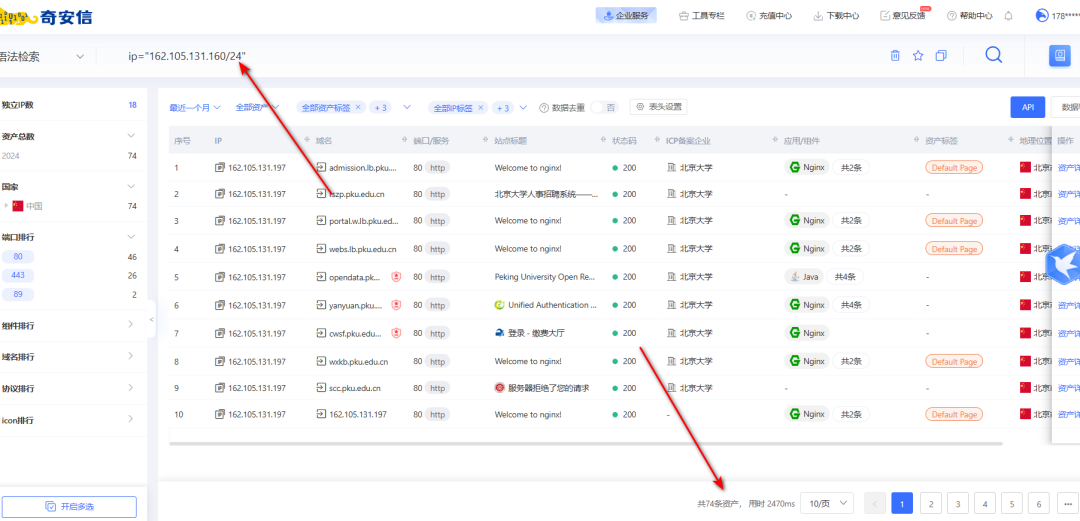
Task: Collapse sidebar with the arrow handle
Action: [152, 320]
